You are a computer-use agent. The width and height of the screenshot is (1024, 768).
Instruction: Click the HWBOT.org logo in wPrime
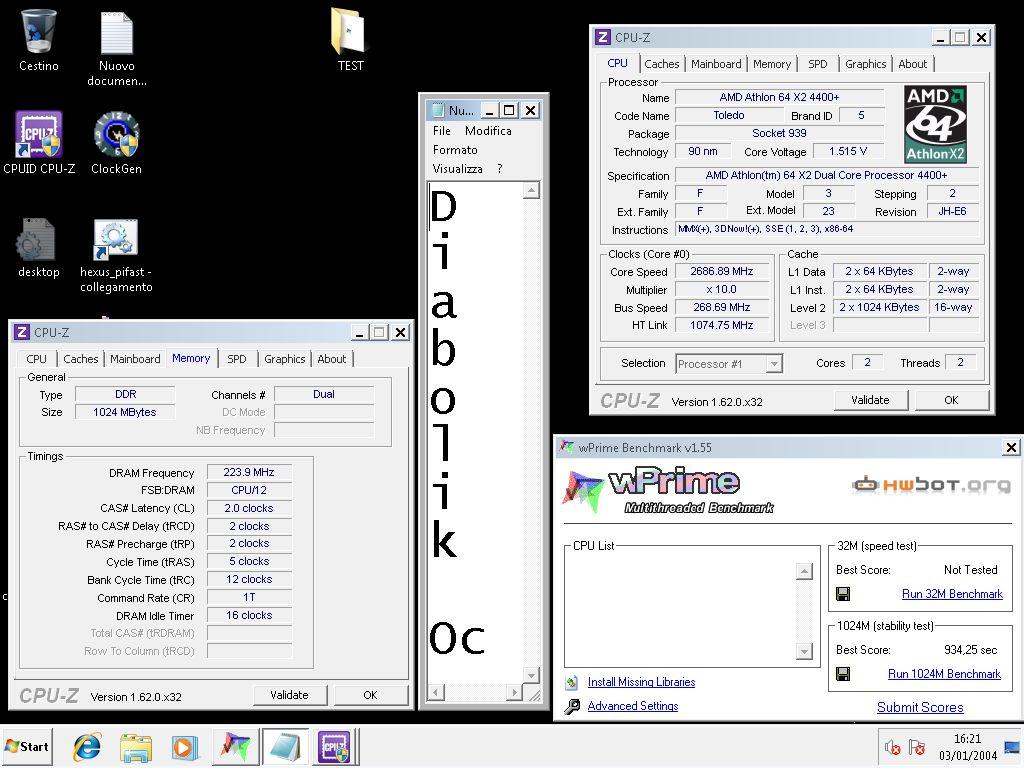931,485
